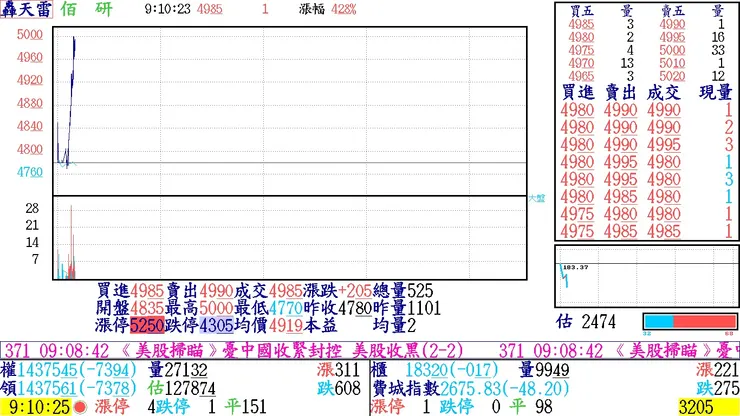
Task: Open the first 《美股掃瞄》 news ticker headline
Action: tap(235, 351)
